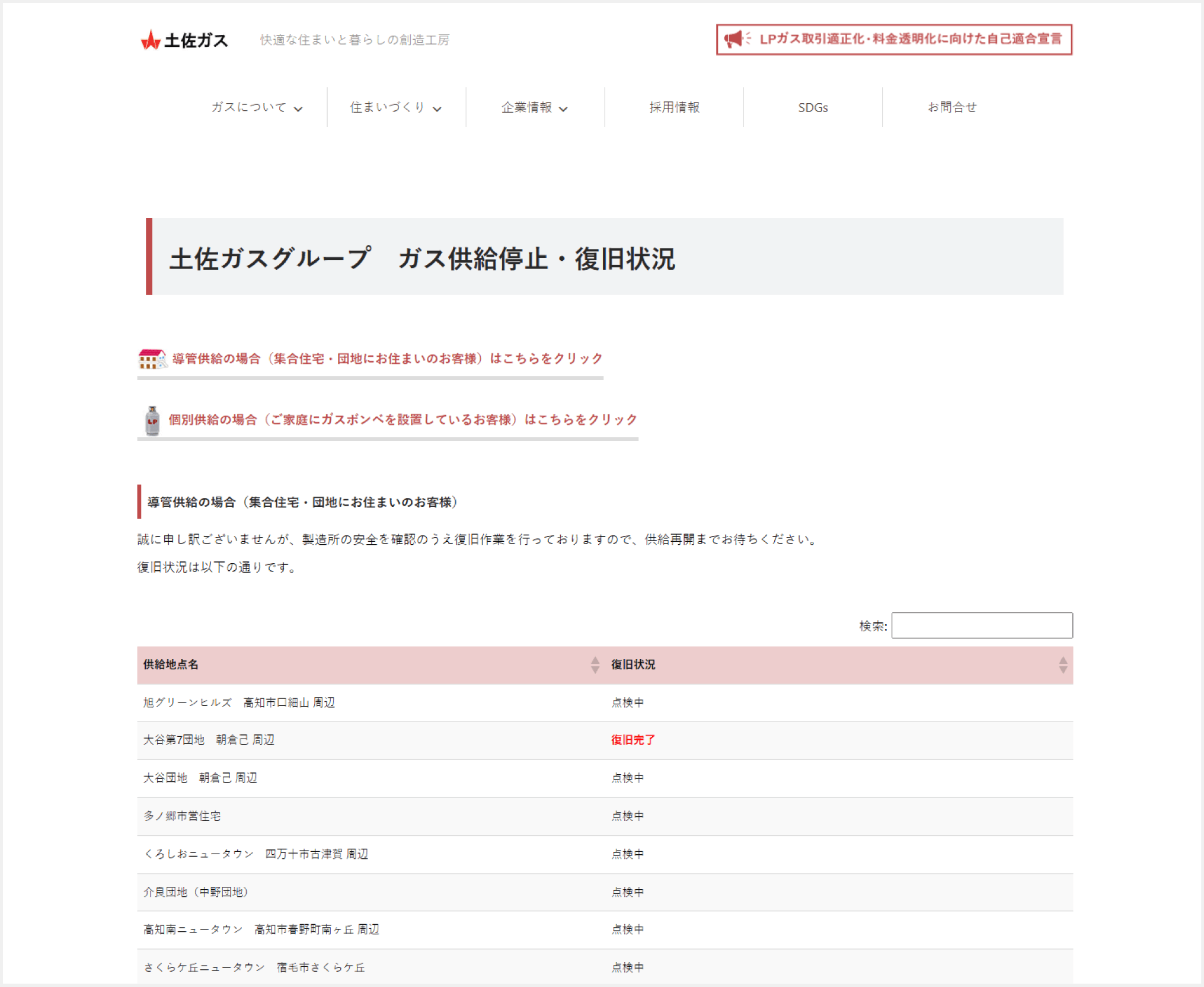The width and height of the screenshot is (1204, 987).
Task: Sort the table by the 供給地点名 column arrows
Action: [595, 665]
